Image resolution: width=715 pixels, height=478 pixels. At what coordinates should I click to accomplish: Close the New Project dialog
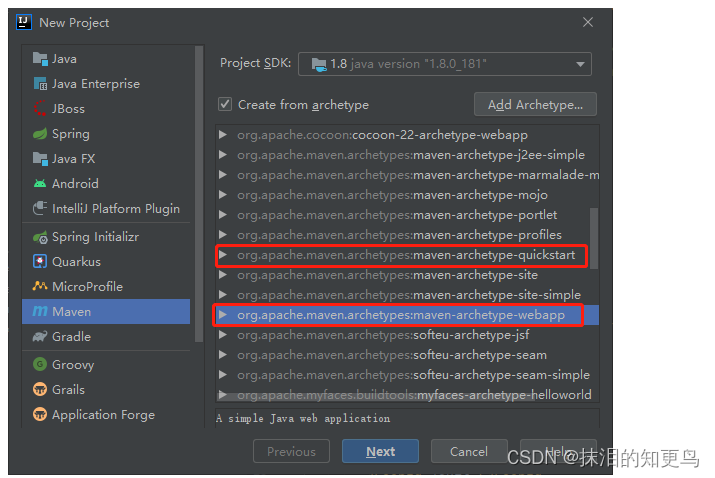coord(588,22)
